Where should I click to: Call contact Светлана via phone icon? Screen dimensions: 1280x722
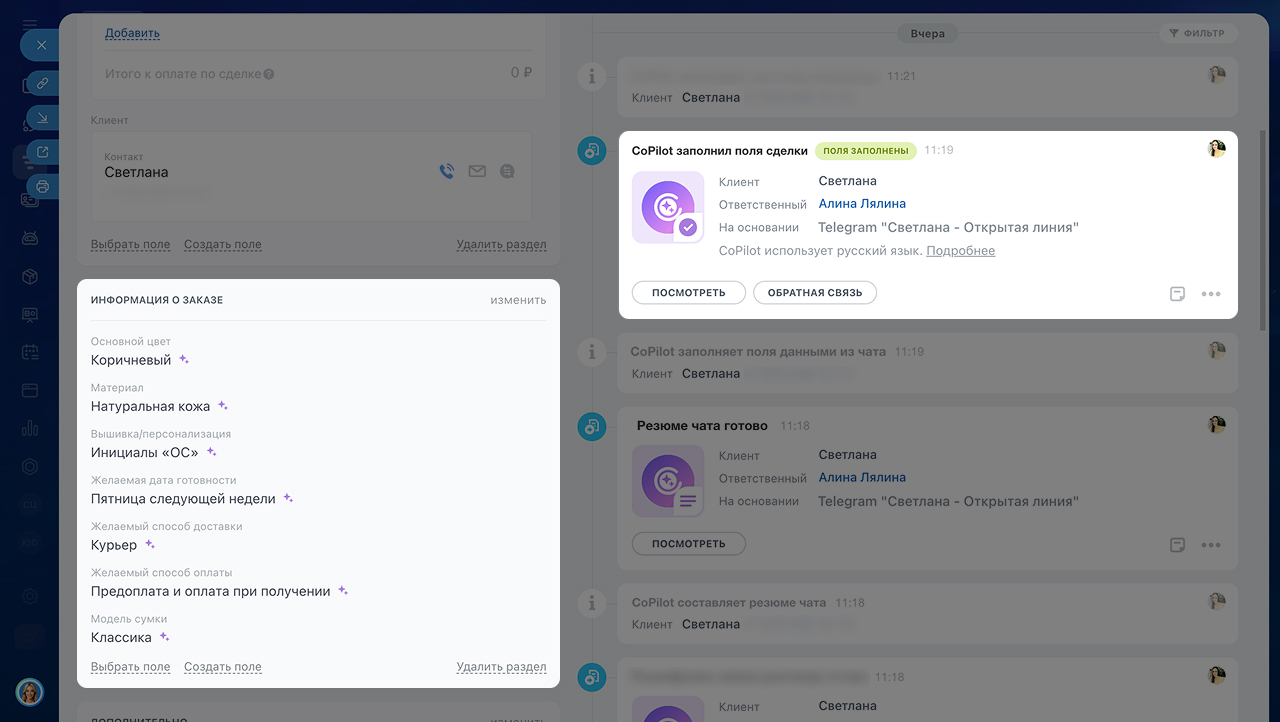(447, 172)
